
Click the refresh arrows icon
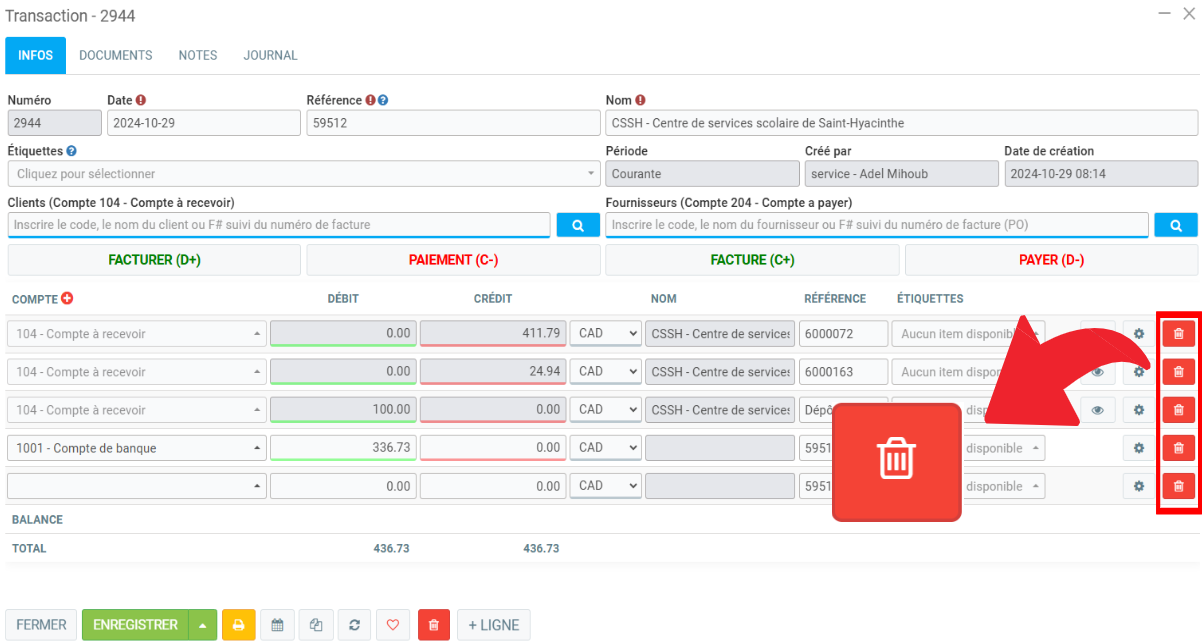(354, 625)
